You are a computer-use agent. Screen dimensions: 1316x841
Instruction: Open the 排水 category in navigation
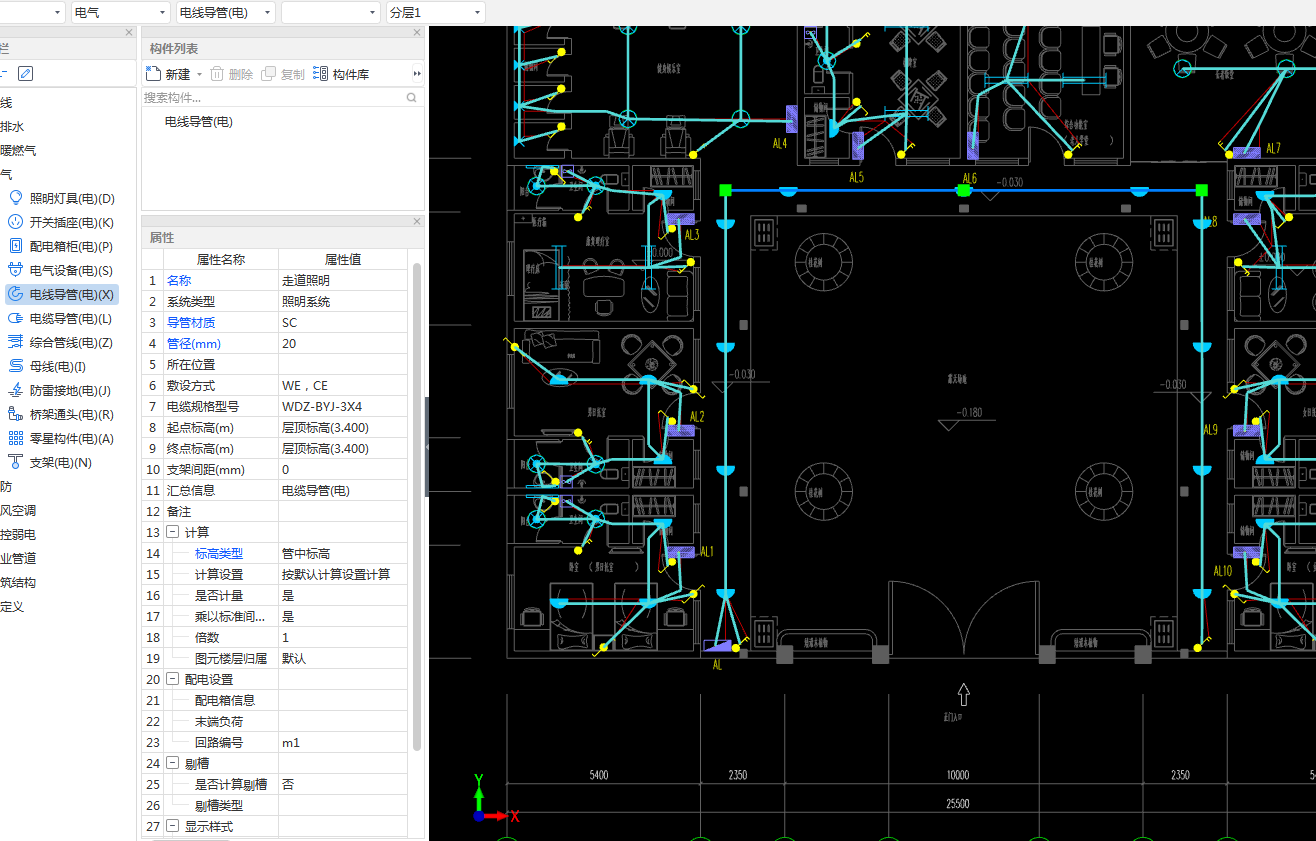pyautogui.click(x=12, y=127)
